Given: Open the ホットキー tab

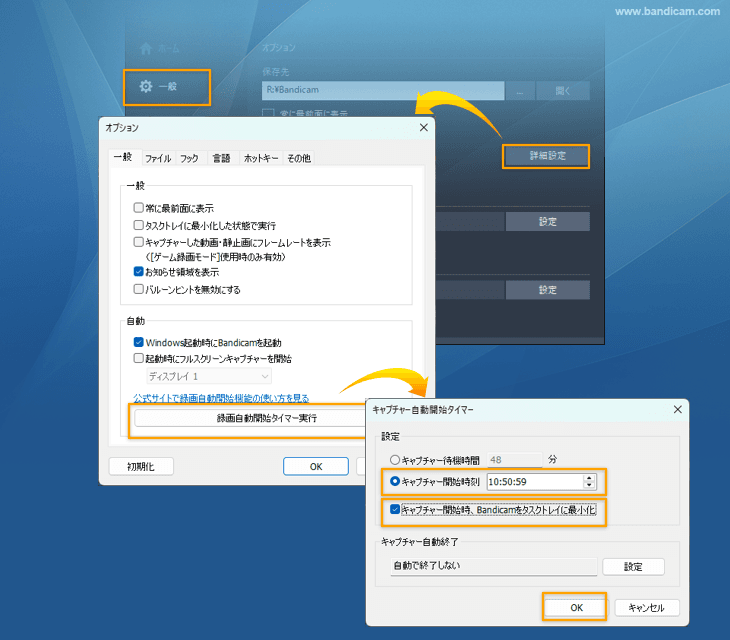Looking at the screenshot, I should [x=261, y=158].
